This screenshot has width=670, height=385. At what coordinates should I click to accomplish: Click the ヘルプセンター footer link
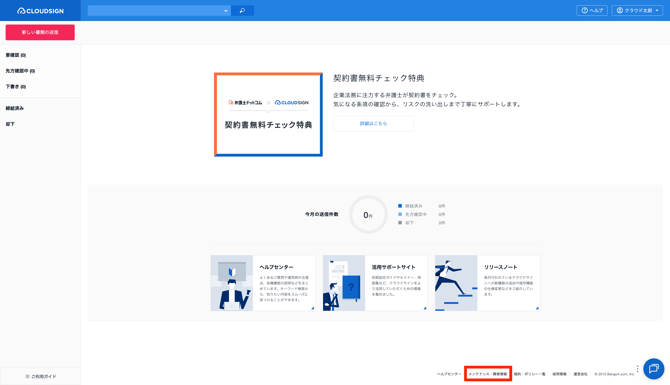click(449, 374)
